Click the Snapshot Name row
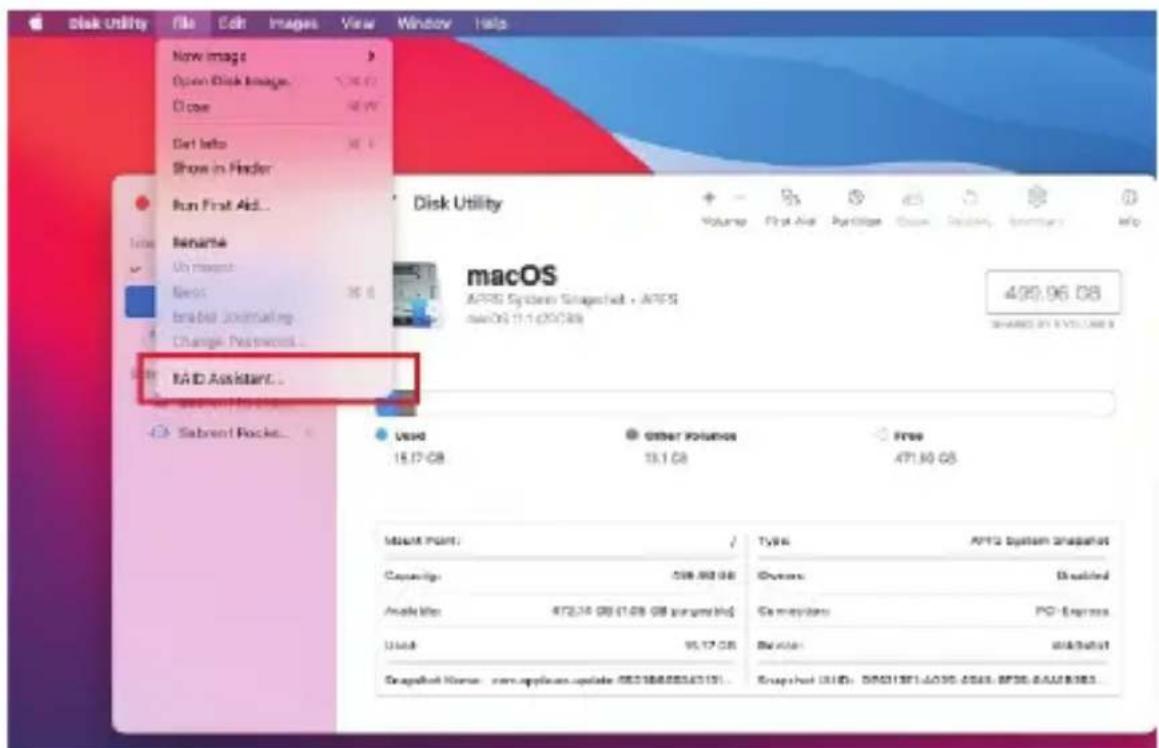This screenshot has height=748, width=1159. point(561,679)
